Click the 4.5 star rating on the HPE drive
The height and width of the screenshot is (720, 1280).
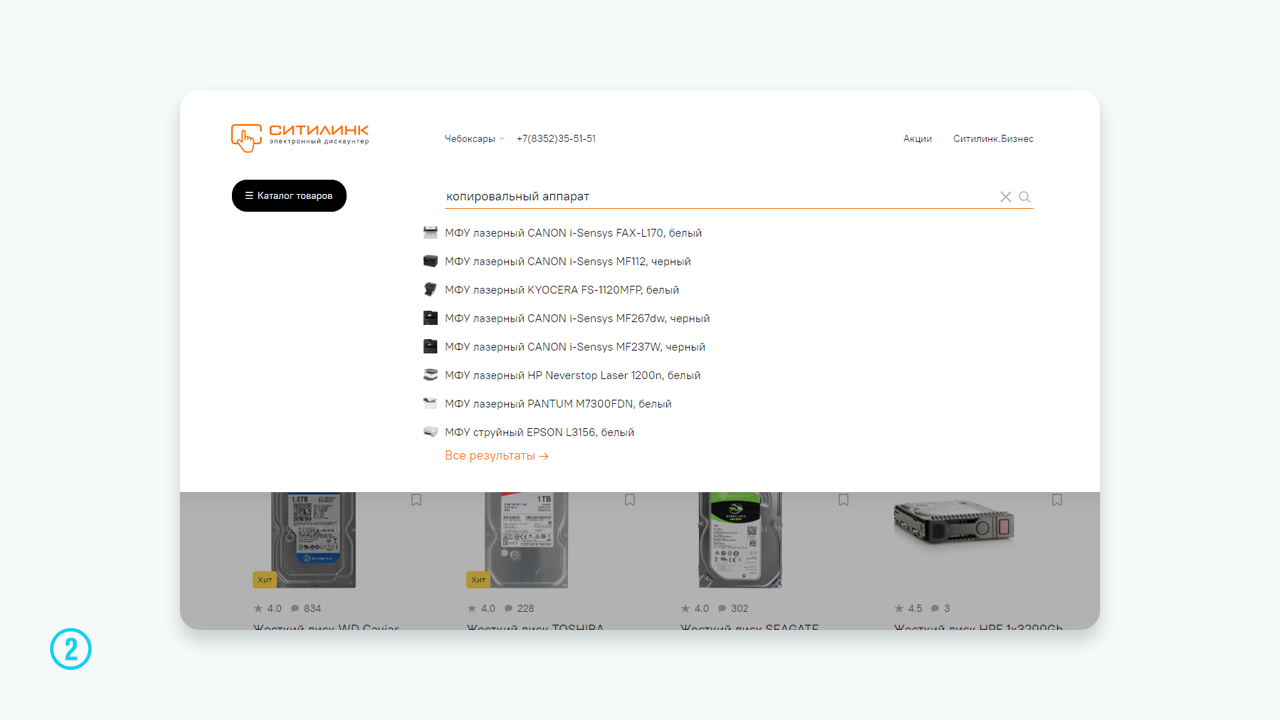[x=908, y=608]
